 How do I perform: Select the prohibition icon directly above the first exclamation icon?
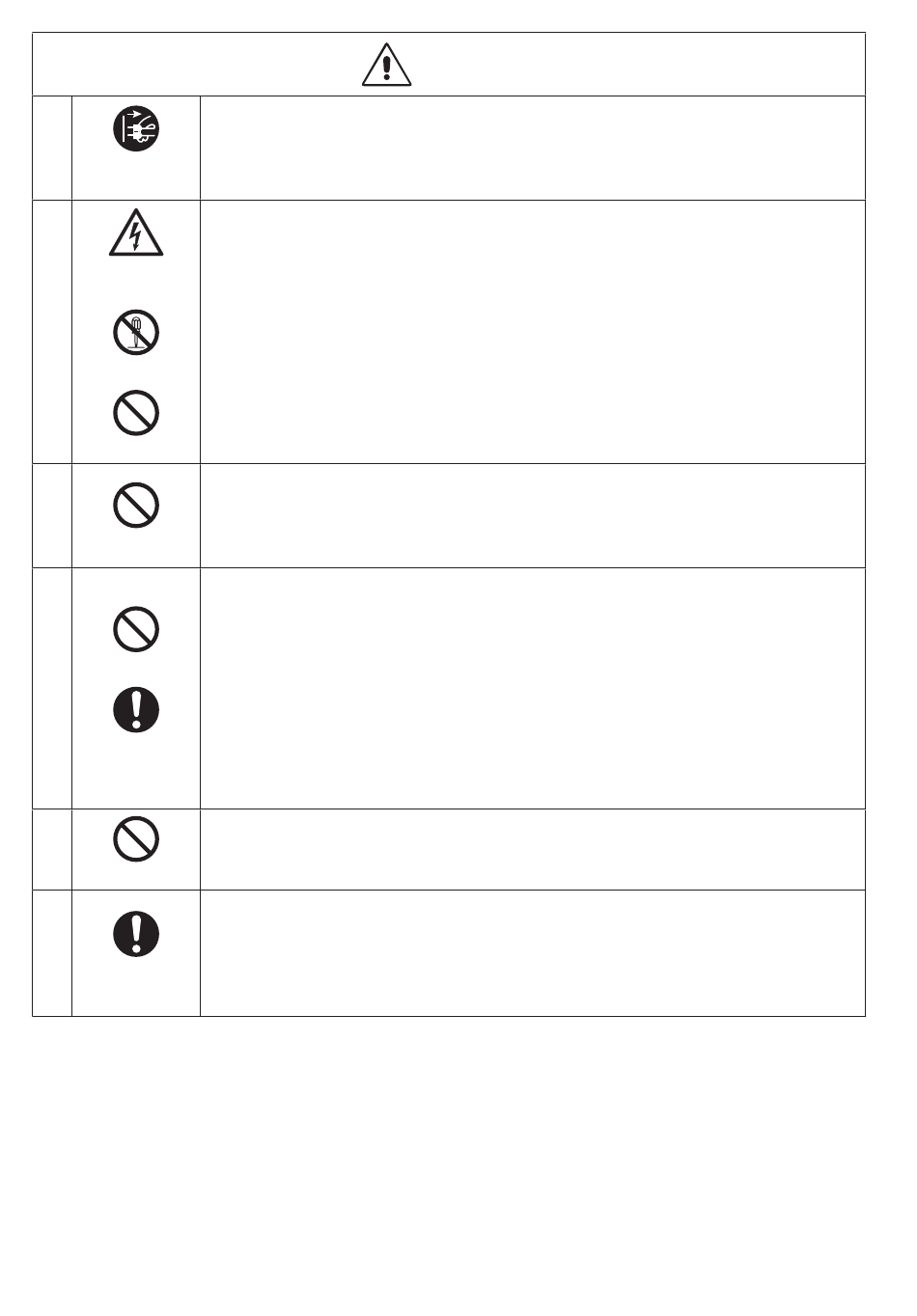click(x=136, y=629)
